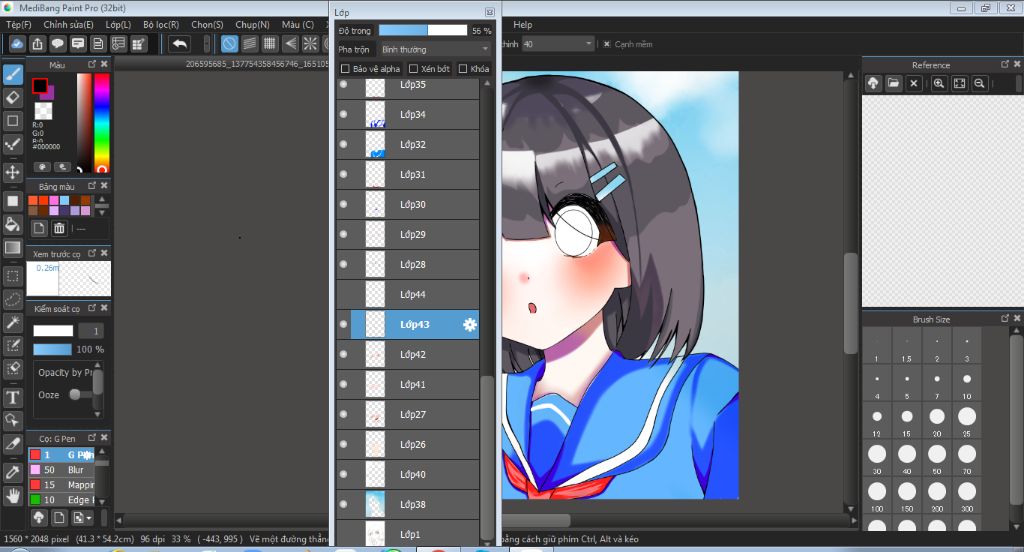Hide layer Lớp32 via visibility dot
This screenshot has height=552, width=1024.
[x=344, y=144]
